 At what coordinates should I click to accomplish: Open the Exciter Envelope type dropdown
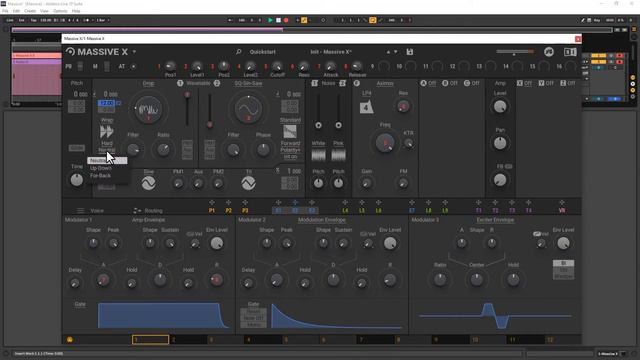[x=495, y=220]
